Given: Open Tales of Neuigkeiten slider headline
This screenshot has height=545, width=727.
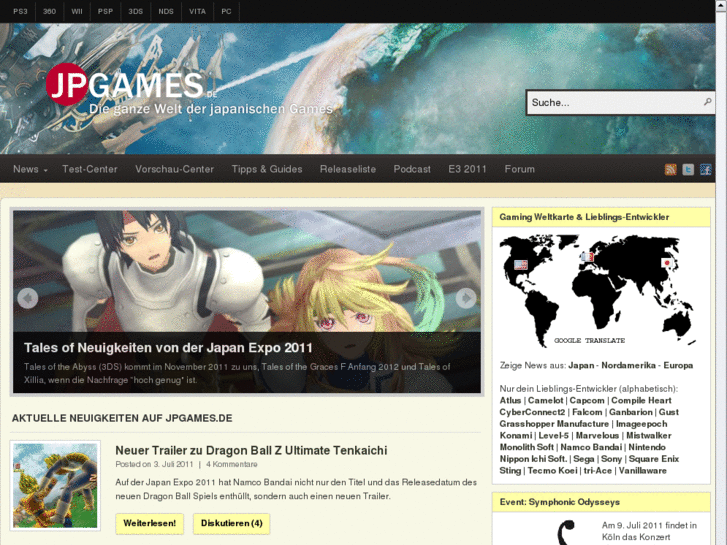Looking at the screenshot, I should 168,348.
